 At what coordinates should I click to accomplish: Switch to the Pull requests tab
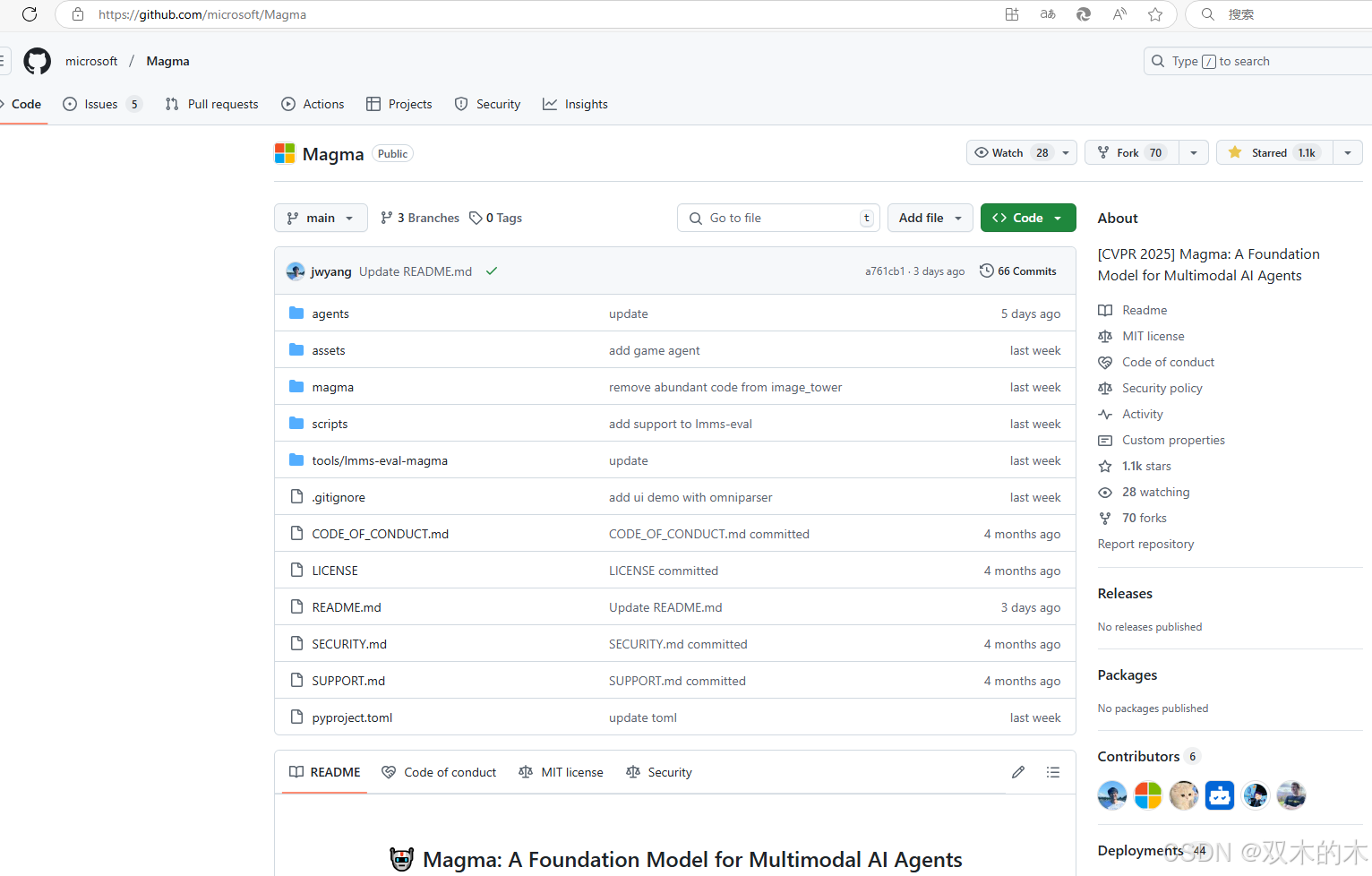coord(212,104)
